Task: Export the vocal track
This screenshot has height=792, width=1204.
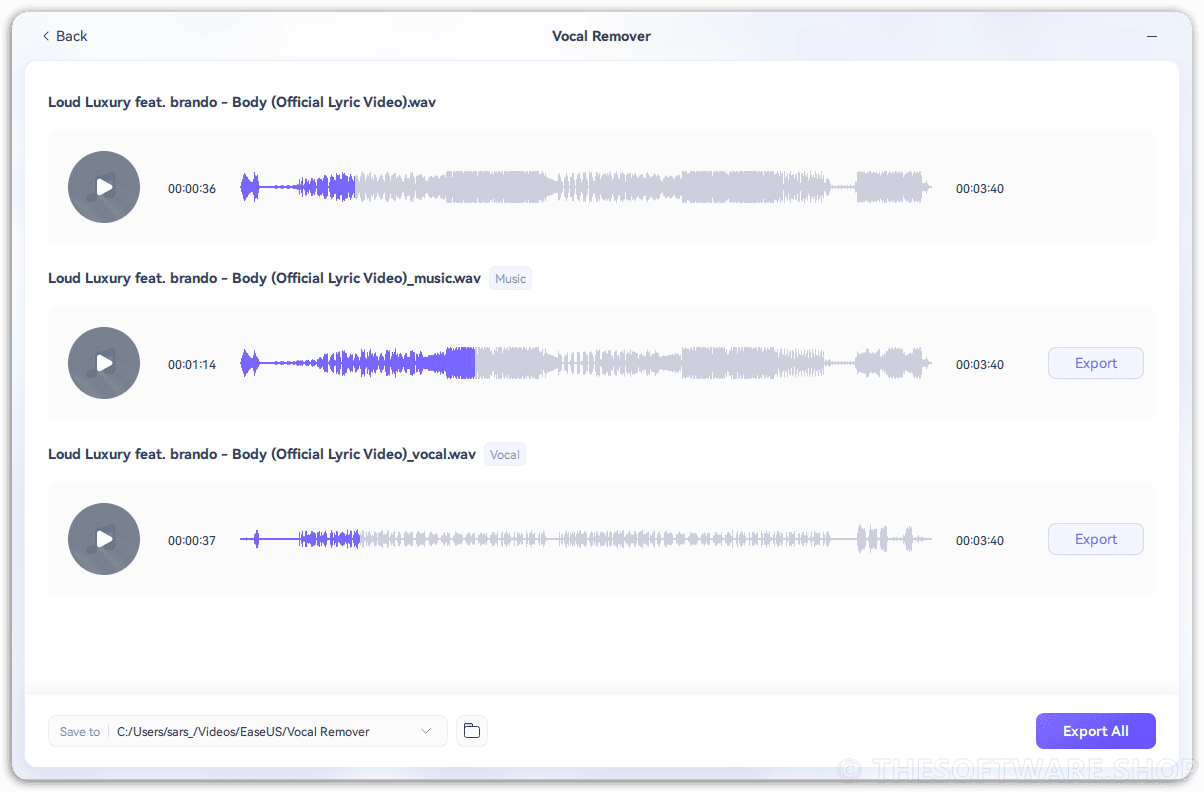Action: click(x=1096, y=539)
